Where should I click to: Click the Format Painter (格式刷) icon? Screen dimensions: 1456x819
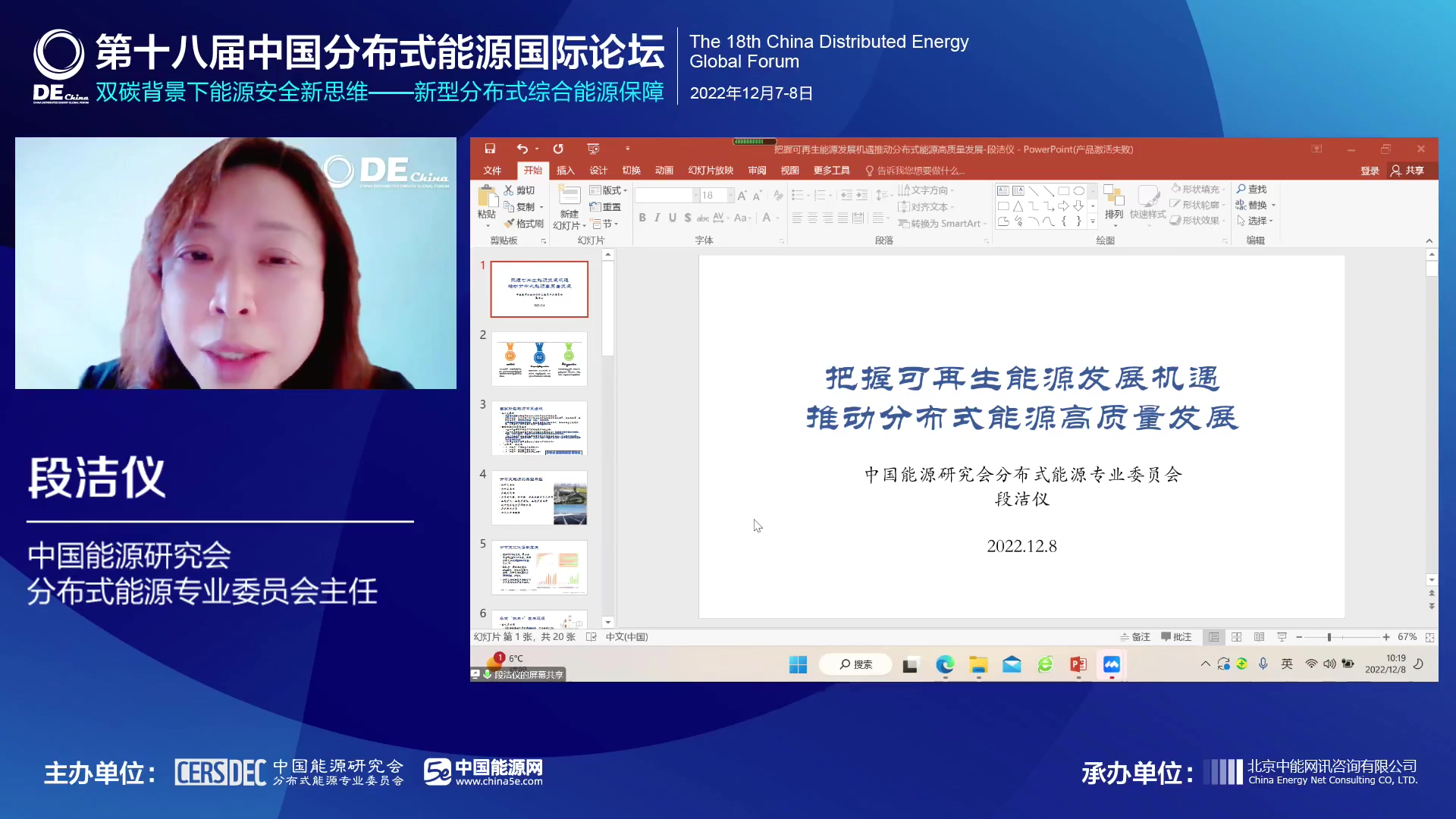(510, 224)
